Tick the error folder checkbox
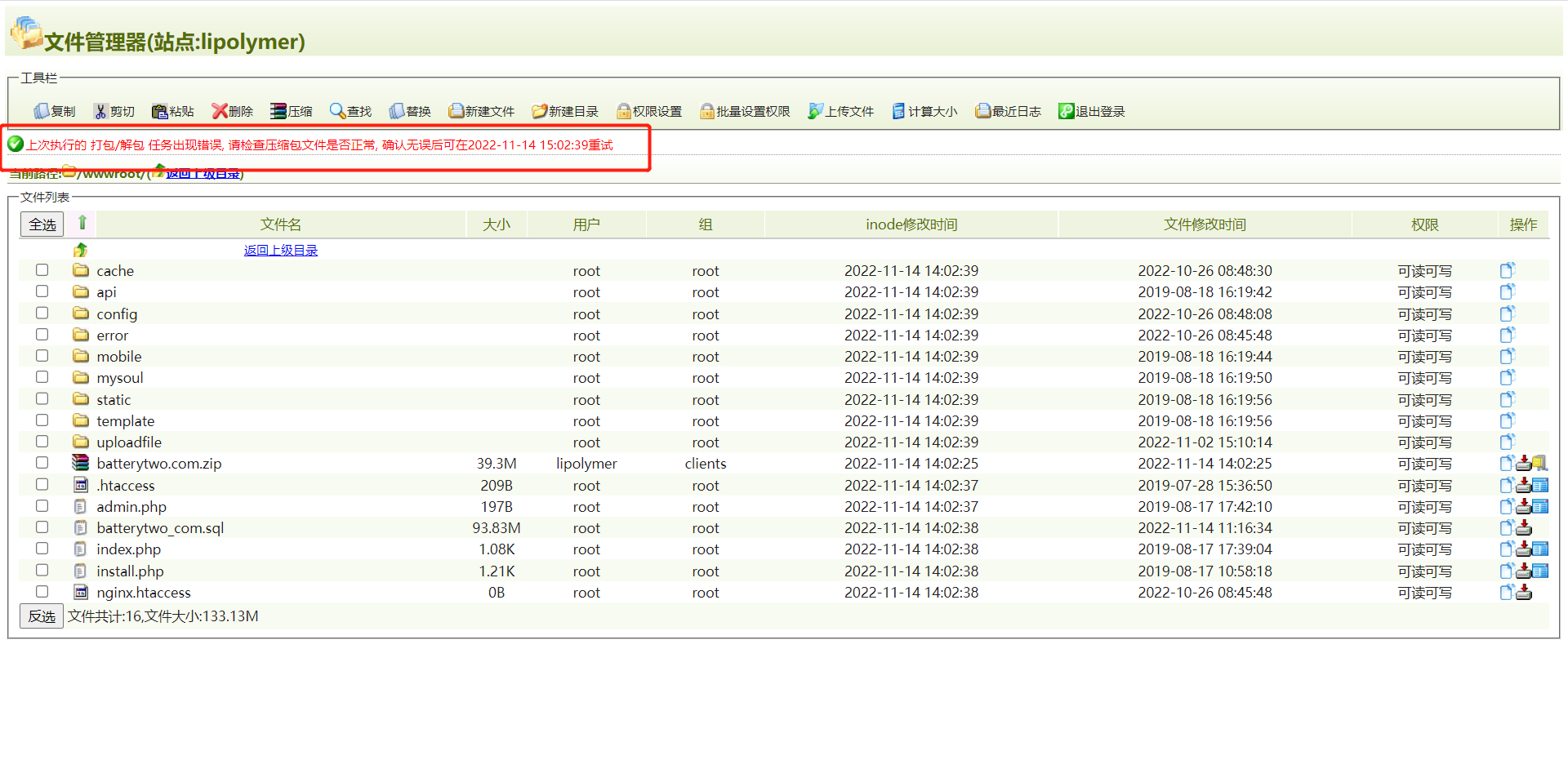The height and width of the screenshot is (769, 1568). [42, 334]
